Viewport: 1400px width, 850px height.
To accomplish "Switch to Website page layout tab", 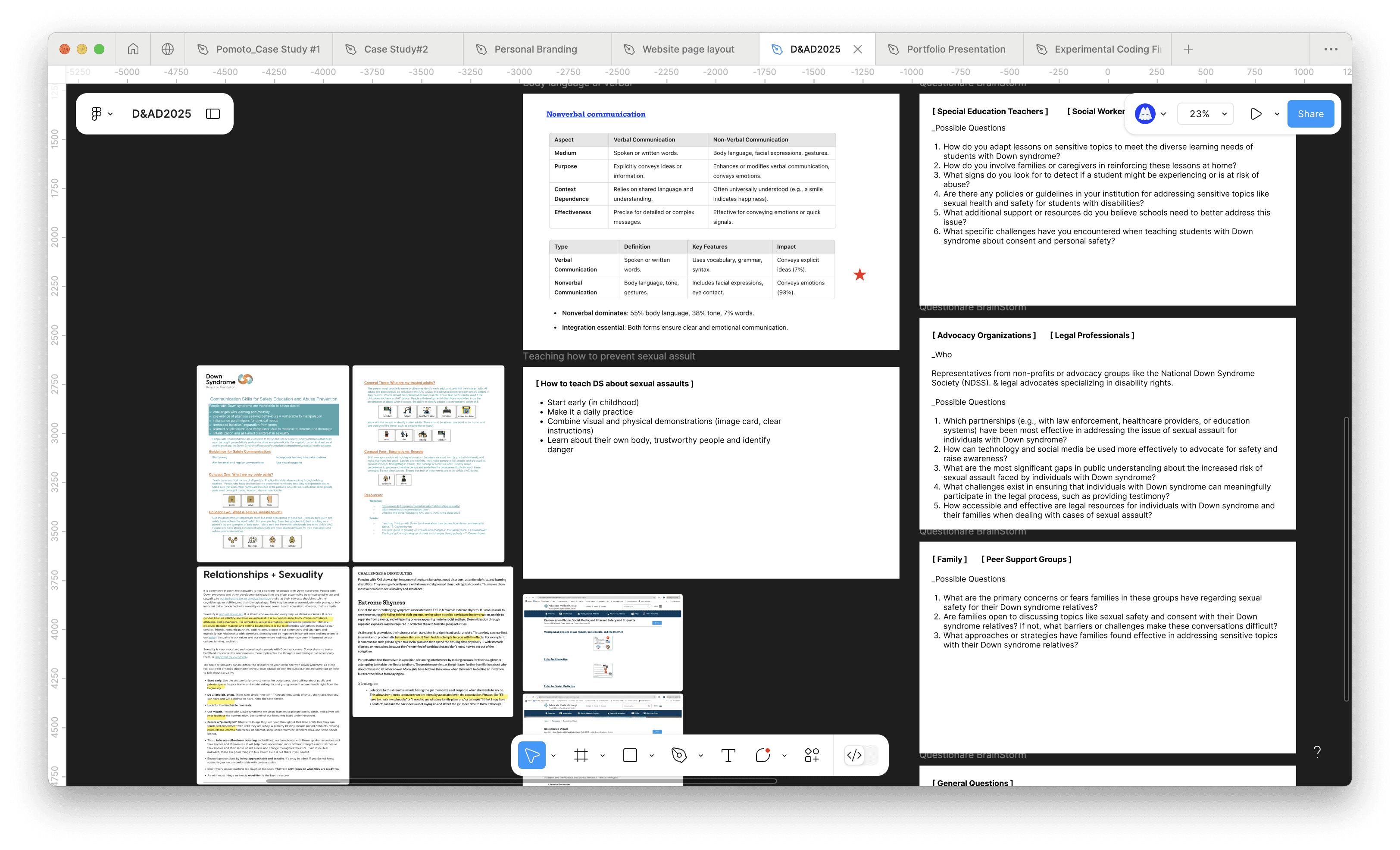I will [685, 50].
